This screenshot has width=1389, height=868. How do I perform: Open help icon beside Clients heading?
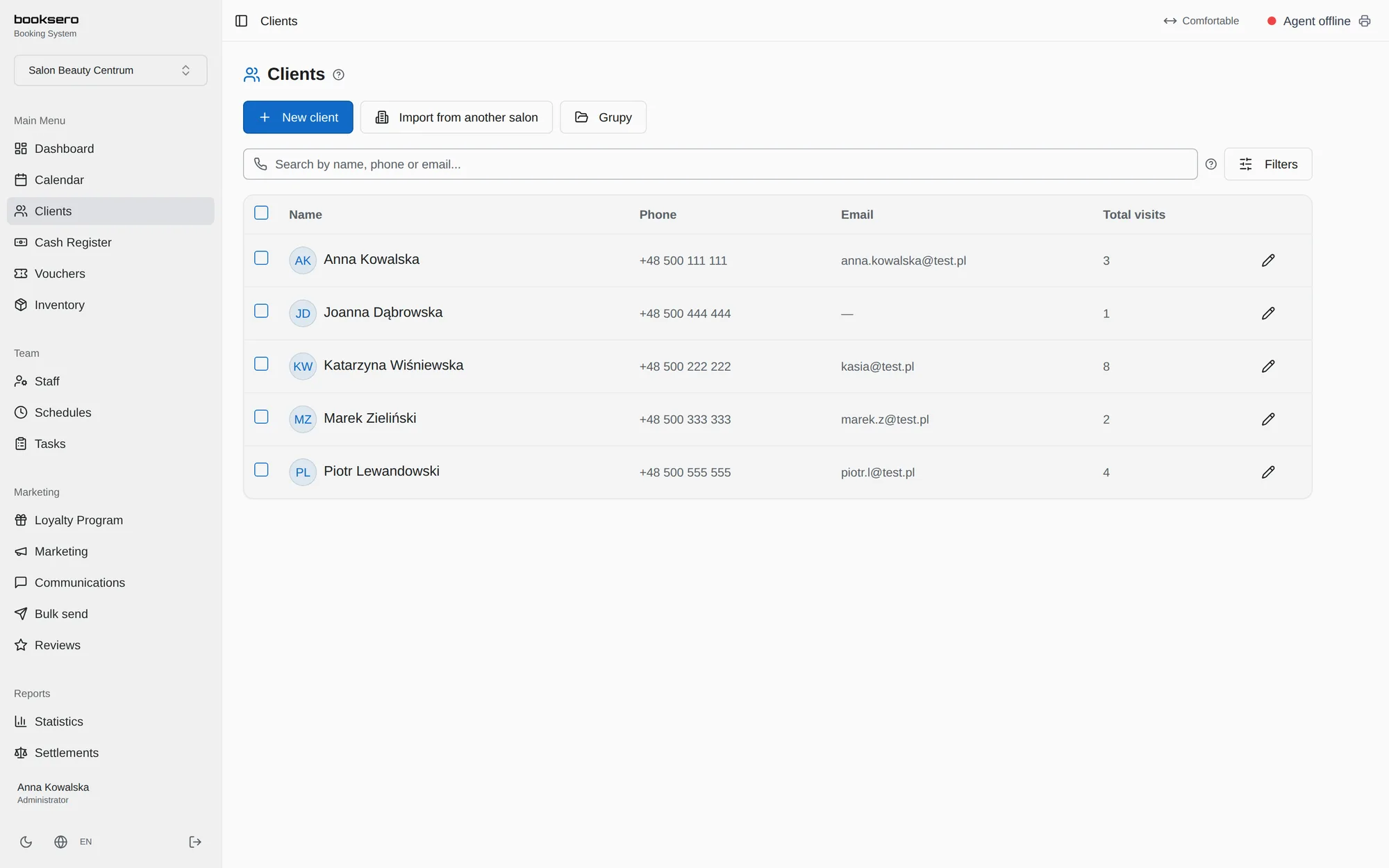click(x=338, y=74)
